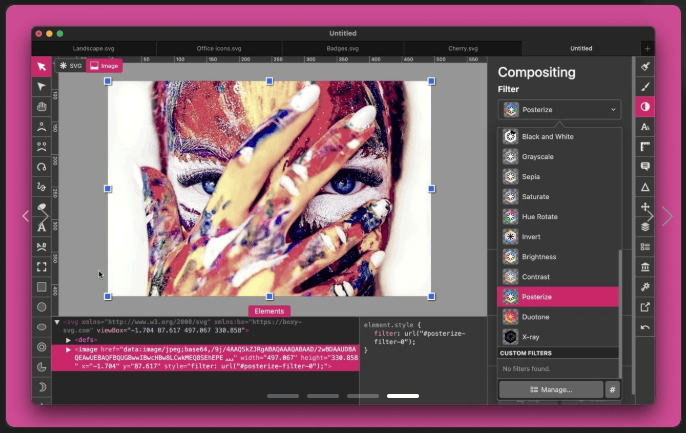Select the Pie shape tool

[42, 367]
